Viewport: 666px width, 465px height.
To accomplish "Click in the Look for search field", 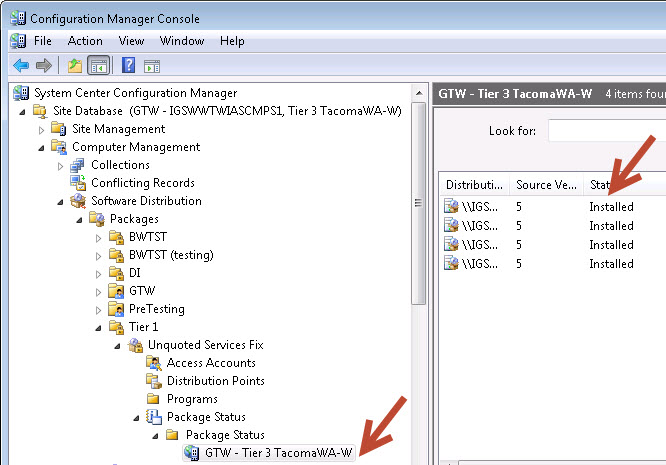I will [607, 131].
